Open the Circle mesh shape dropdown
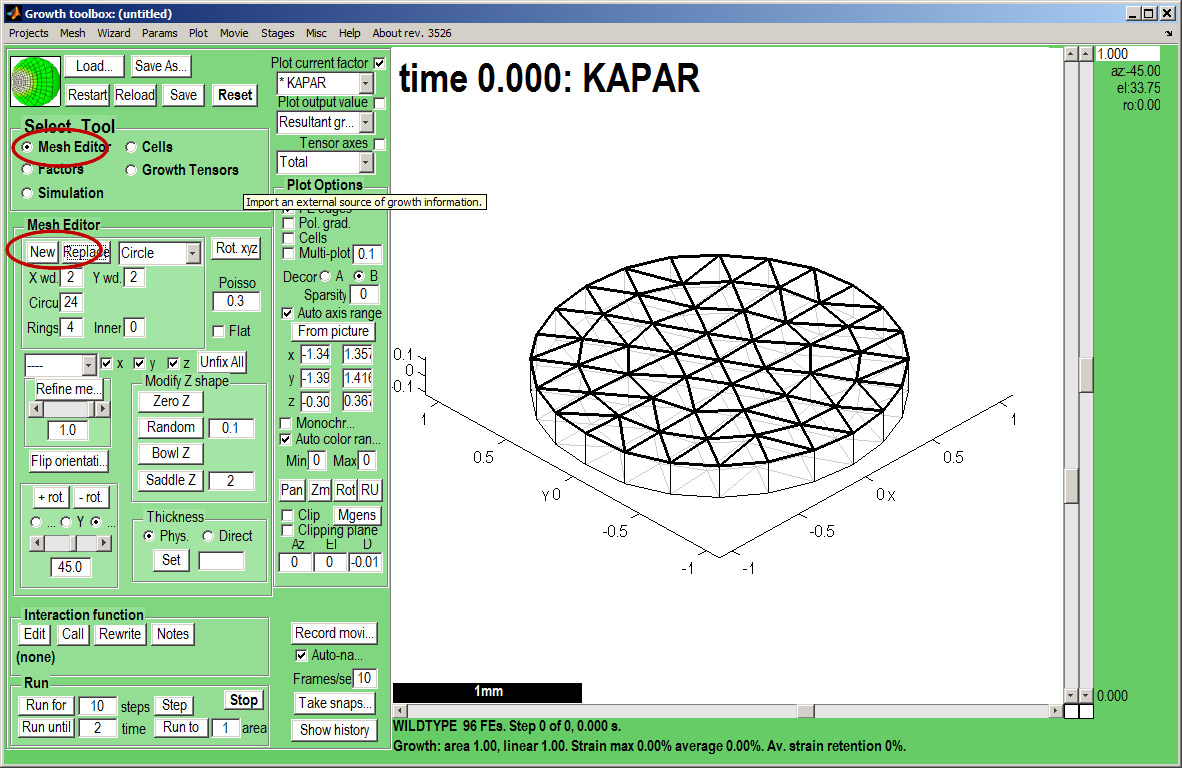Screen dimensions: 1182x768 click(192, 254)
